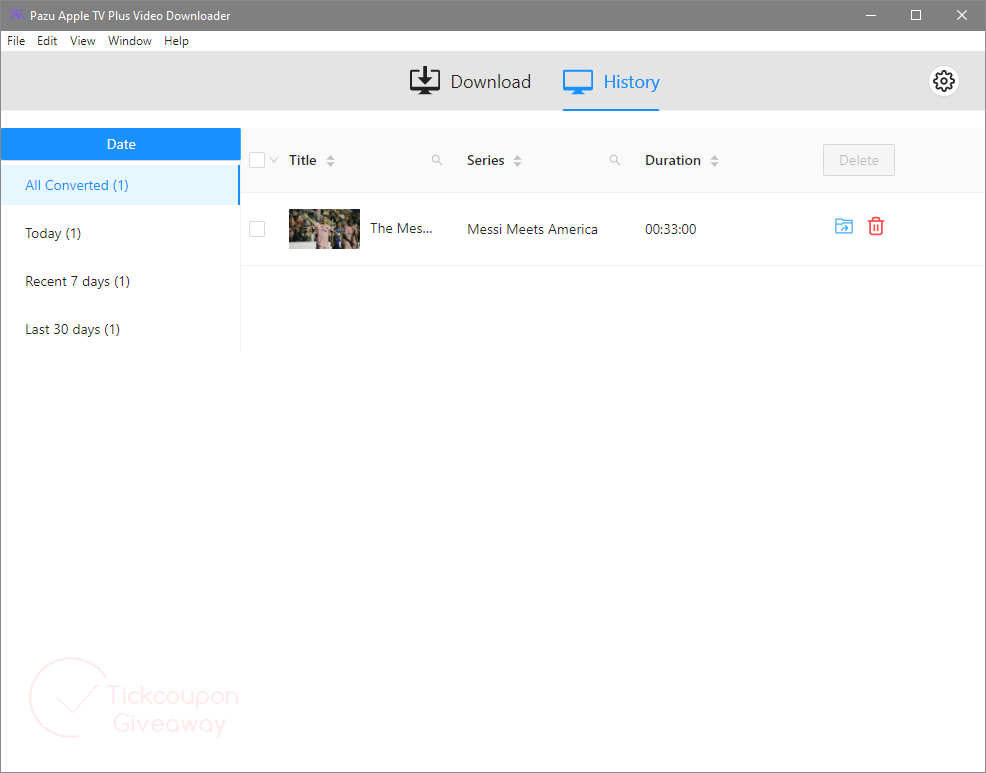Click the Duration column header label
986x773 pixels.
[x=672, y=160]
